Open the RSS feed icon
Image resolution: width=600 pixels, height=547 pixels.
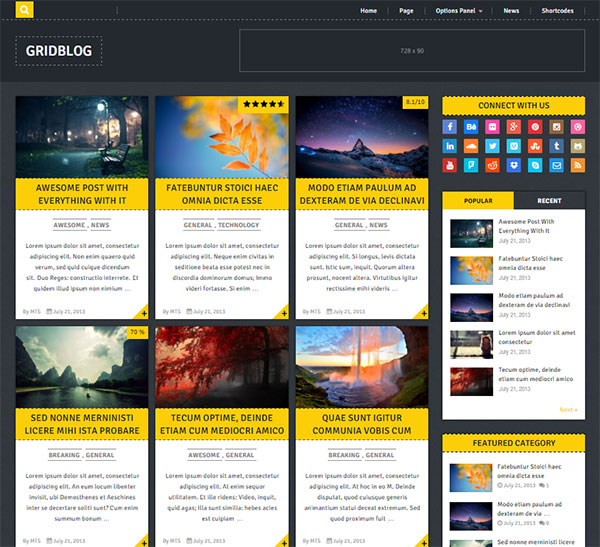click(x=578, y=165)
